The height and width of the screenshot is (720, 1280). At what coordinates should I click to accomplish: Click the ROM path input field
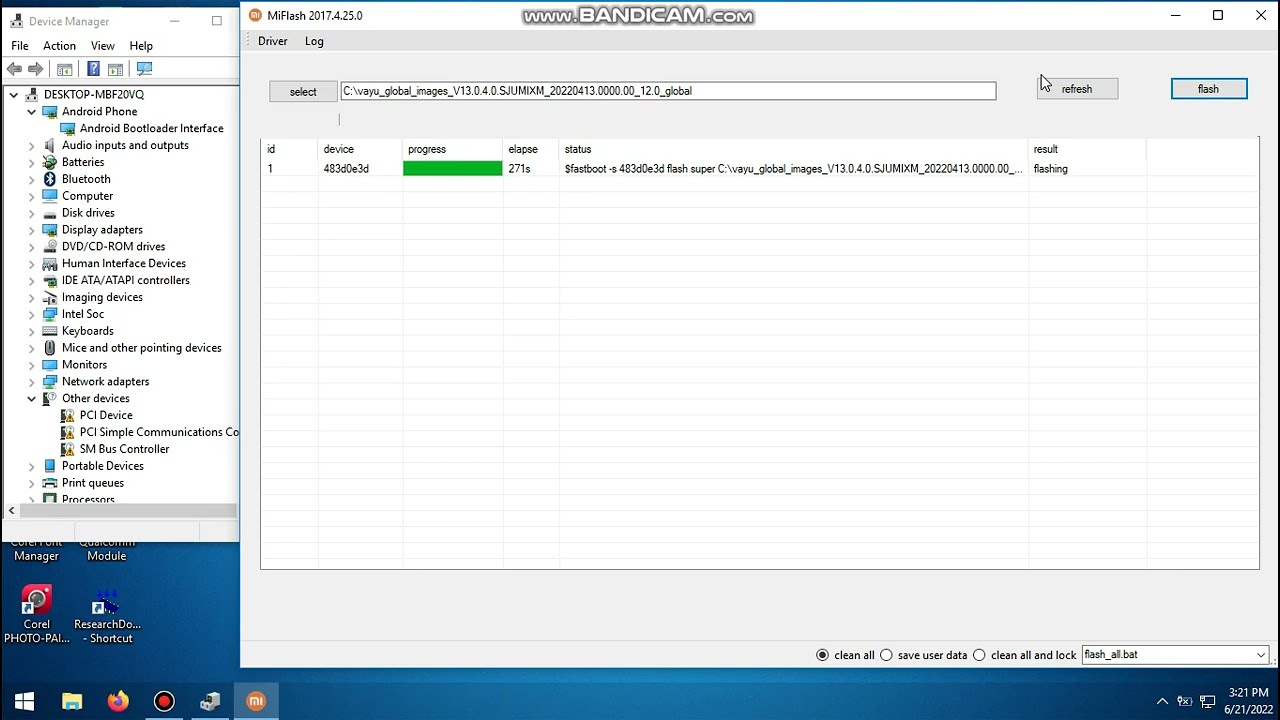[x=668, y=91]
